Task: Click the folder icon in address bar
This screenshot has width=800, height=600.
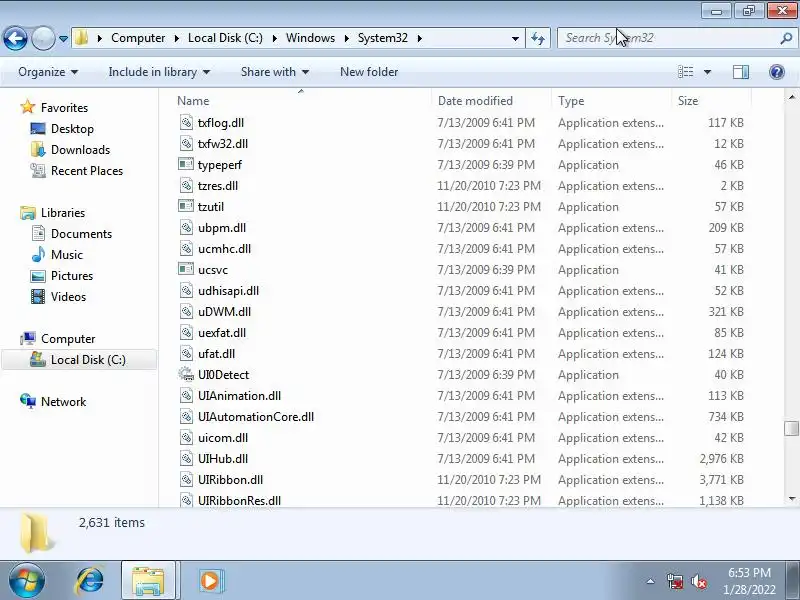Action: coord(82,38)
